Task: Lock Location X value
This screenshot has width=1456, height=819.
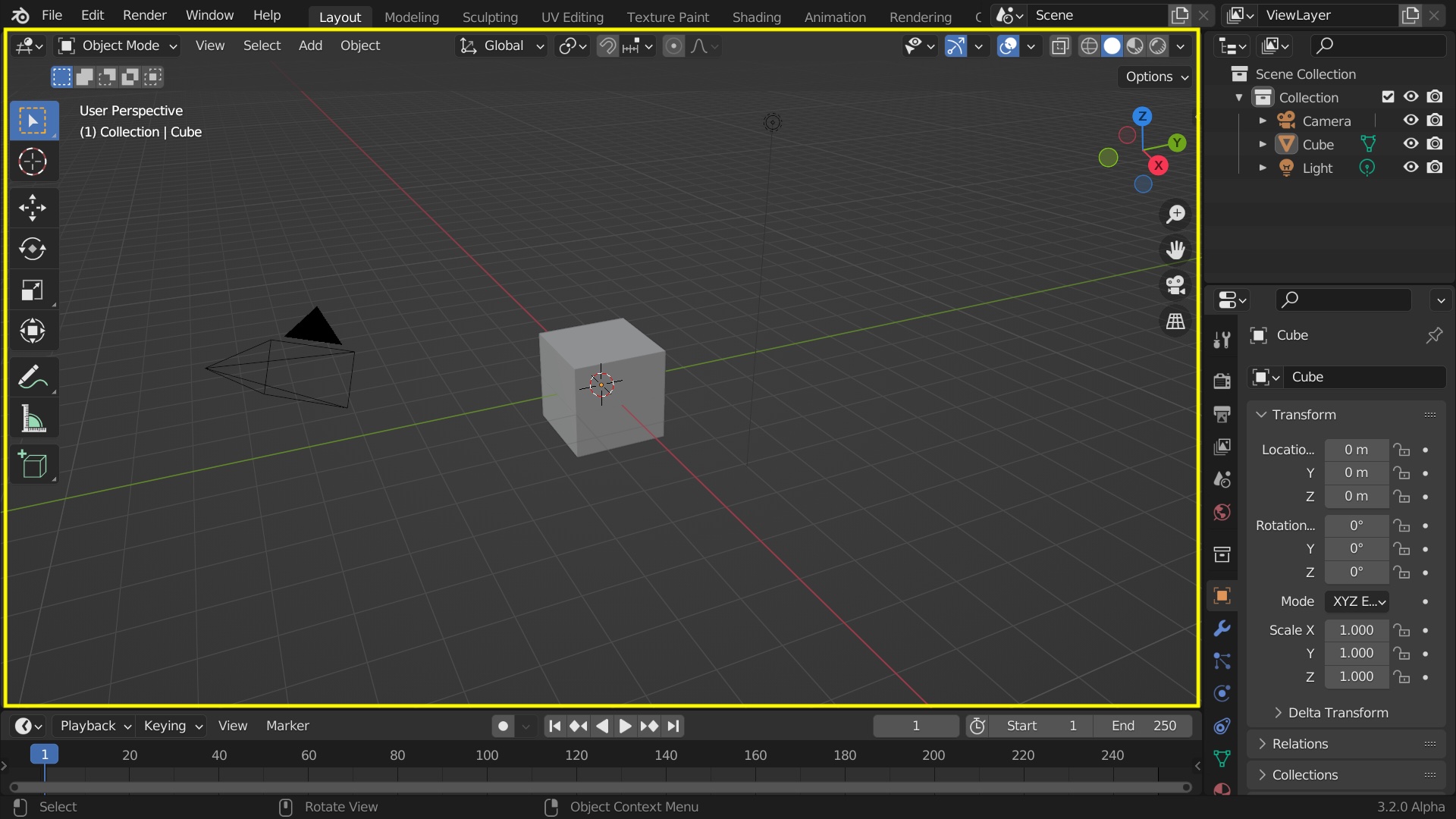Action: 1401,450
